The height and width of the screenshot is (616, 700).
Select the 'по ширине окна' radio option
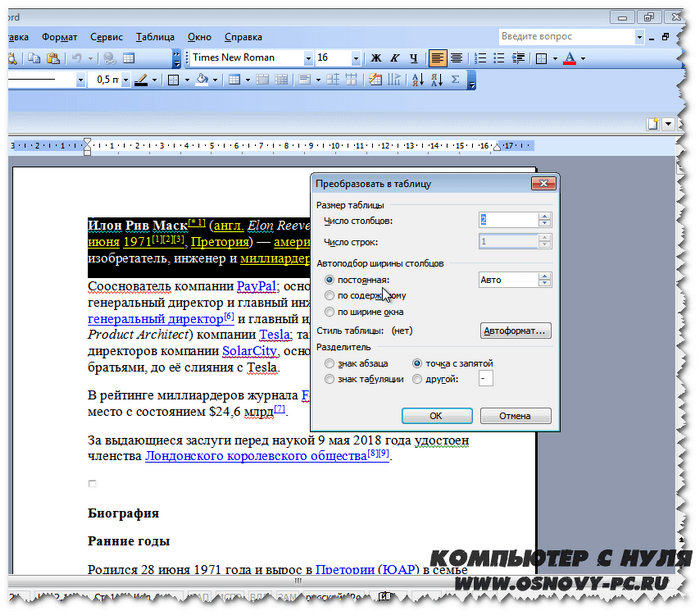coord(329,312)
